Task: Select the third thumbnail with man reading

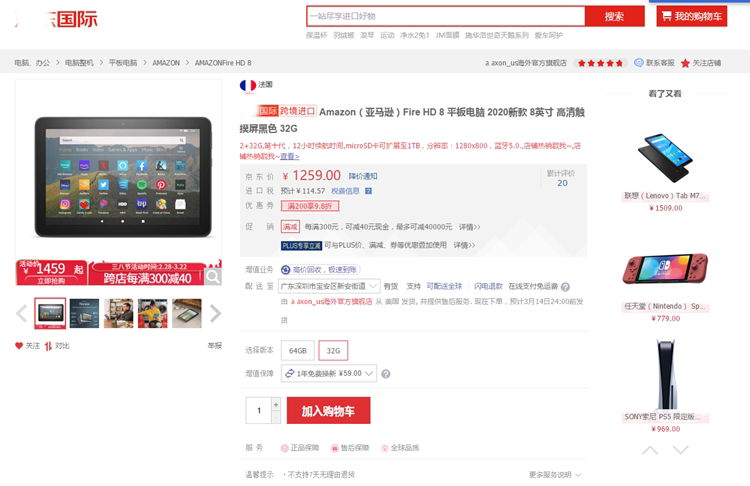Action: tap(119, 313)
